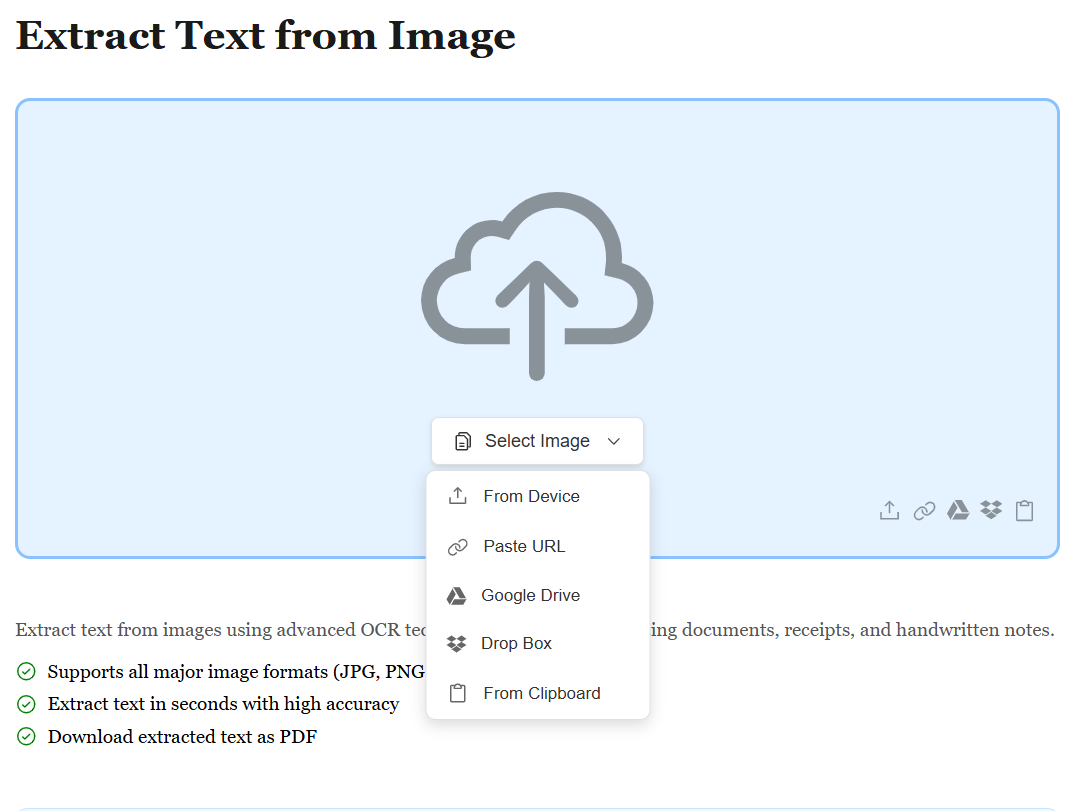This screenshot has height=811, width=1079.
Task: Click the Extract Text from Image heading
Action: [x=266, y=36]
